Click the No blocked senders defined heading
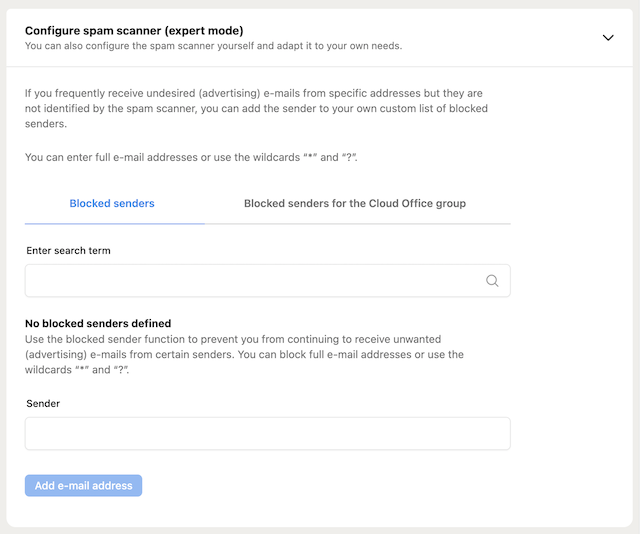 tap(98, 323)
